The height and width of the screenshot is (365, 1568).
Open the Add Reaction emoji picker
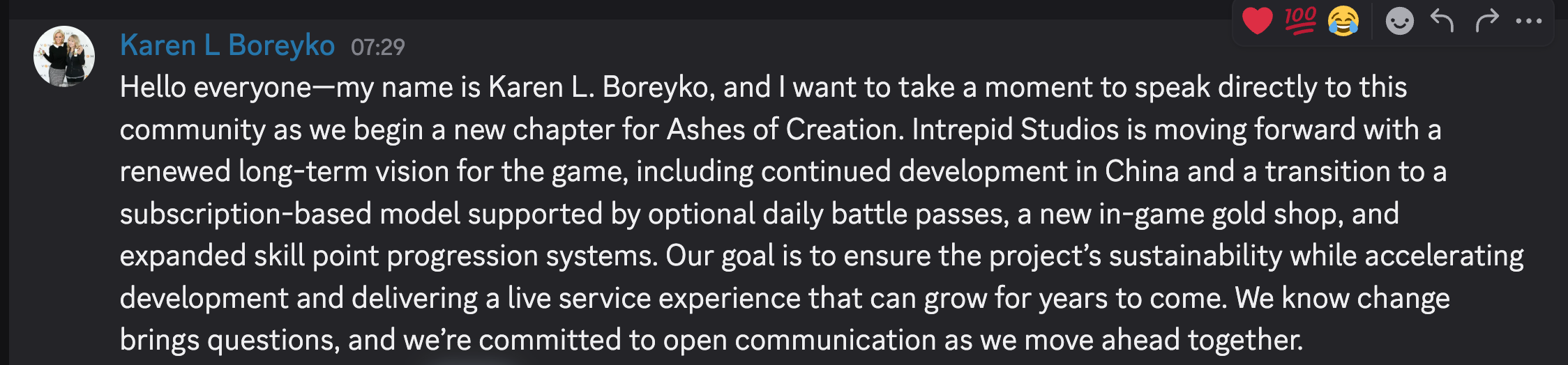click(1399, 21)
